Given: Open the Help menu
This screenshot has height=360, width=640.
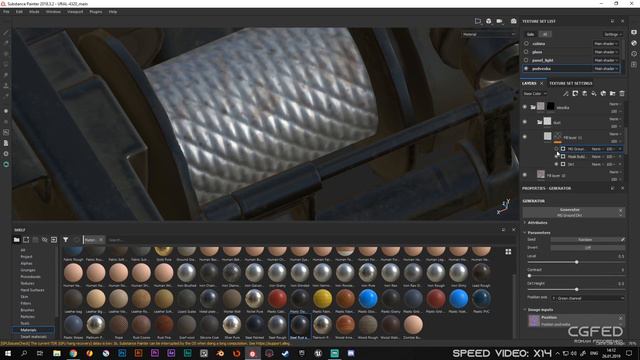Looking at the screenshot, I should 113,12.
